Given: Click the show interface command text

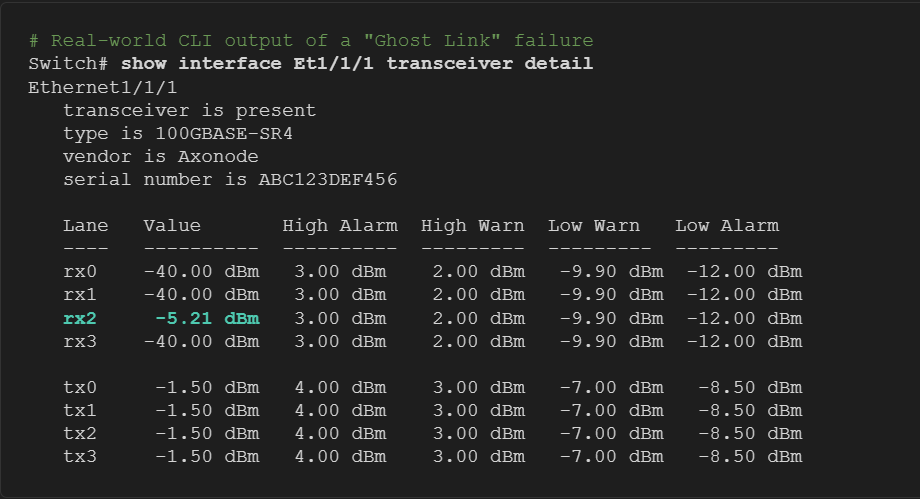Looking at the screenshot, I should point(357,64).
